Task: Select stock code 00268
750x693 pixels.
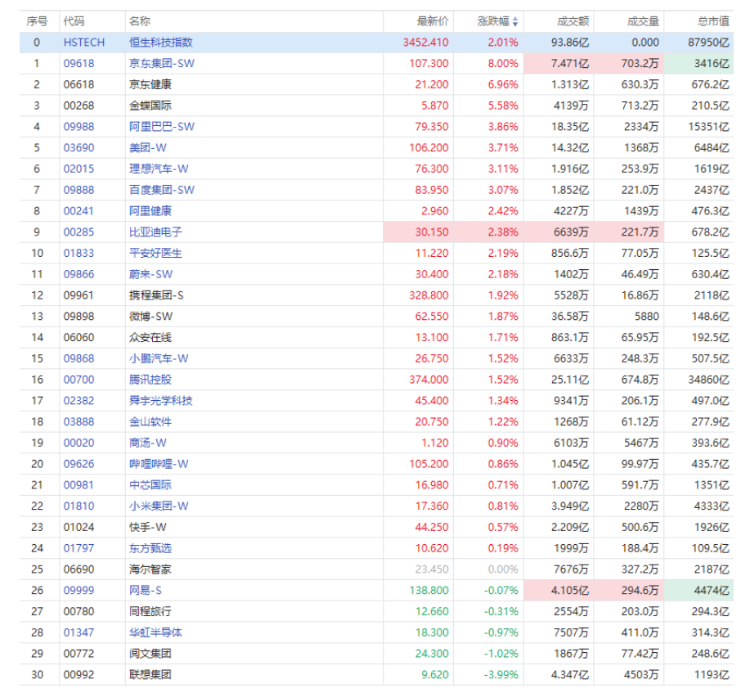Action: [x=79, y=106]
